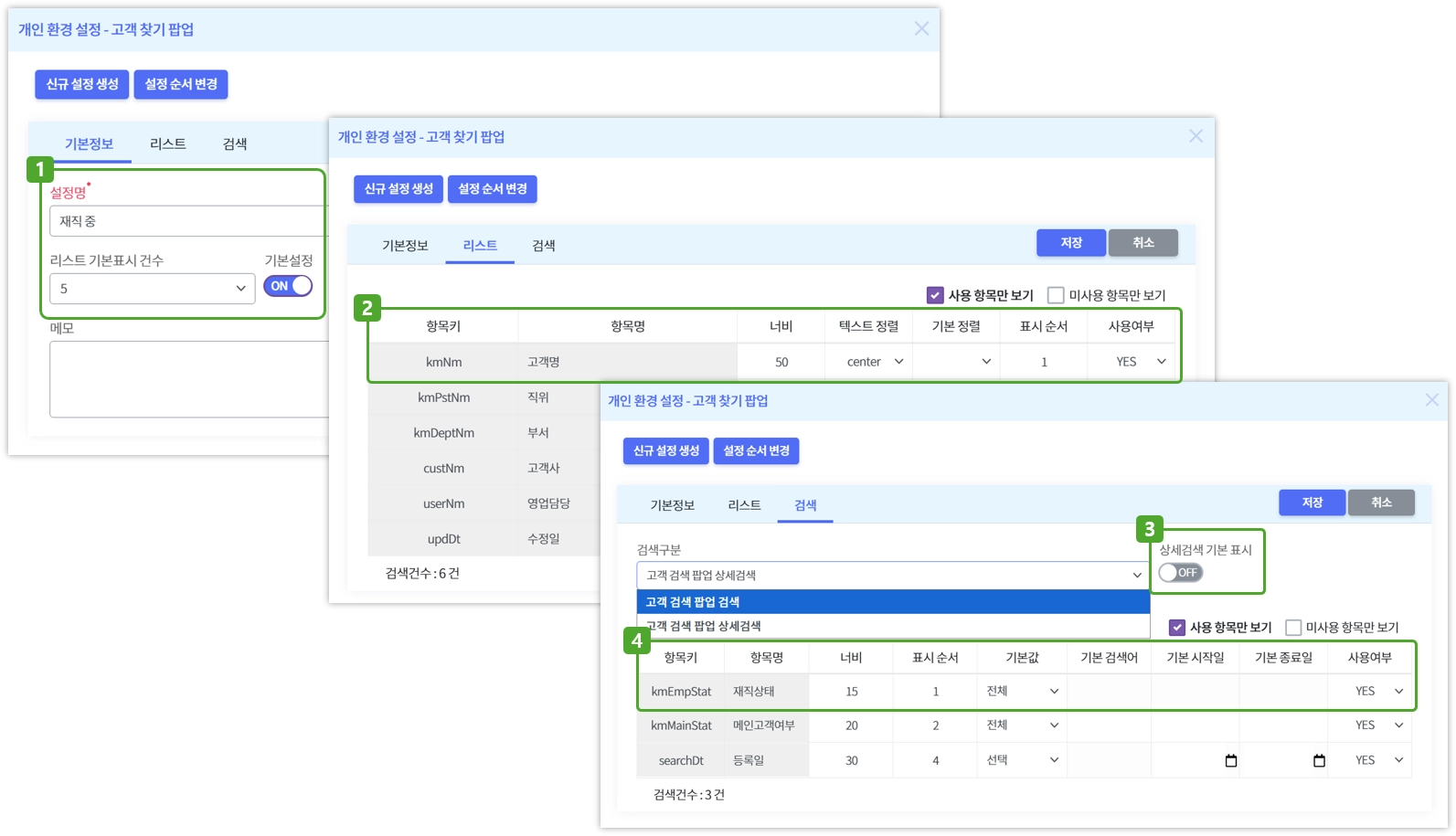This screenshot has height=836, width=1456.
Task: Switch to 기본정보 tab in back popup
Action: pos(89,144)
